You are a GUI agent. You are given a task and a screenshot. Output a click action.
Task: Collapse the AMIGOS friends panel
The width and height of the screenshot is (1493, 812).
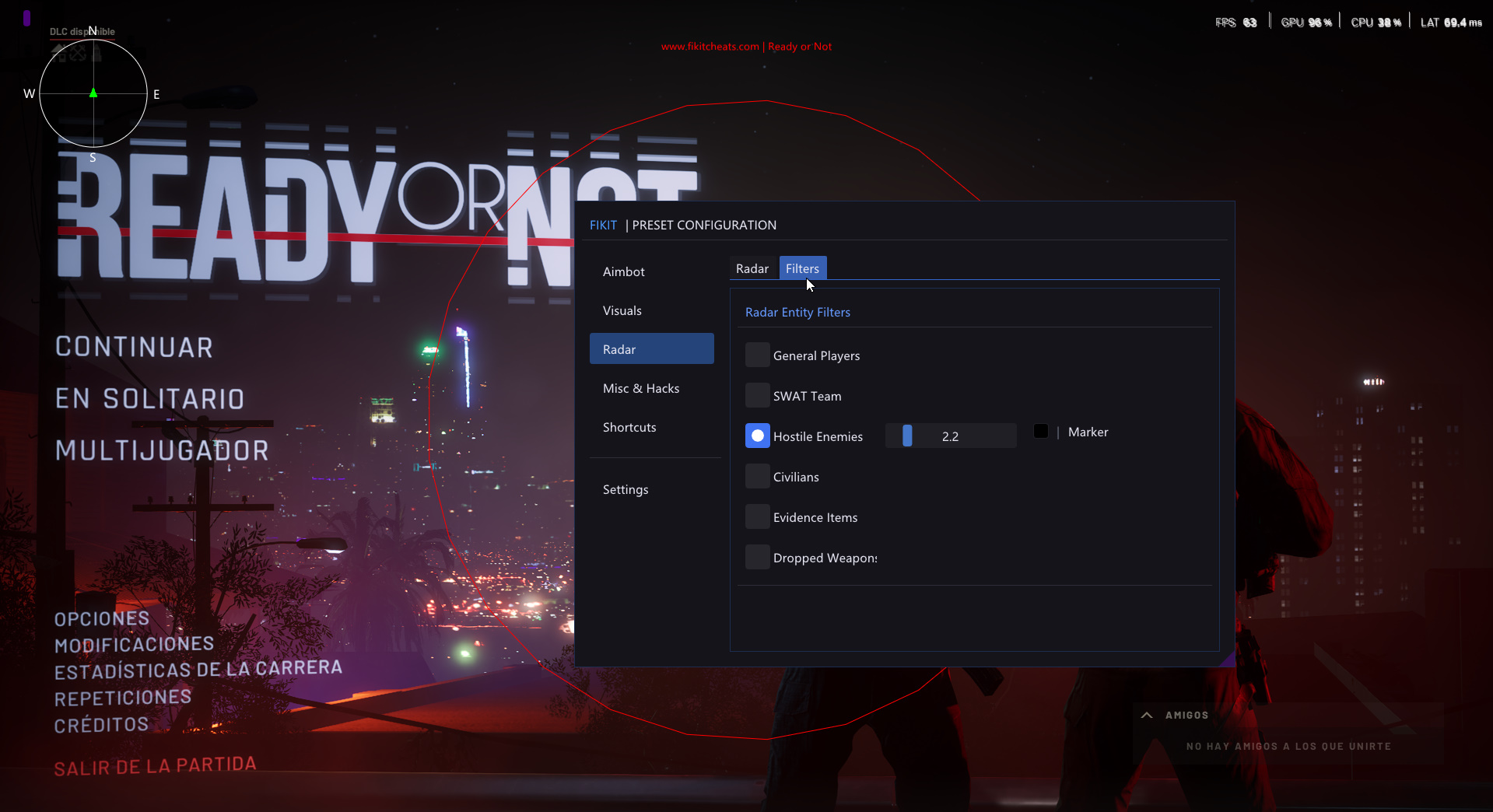tap(1146, 715)
